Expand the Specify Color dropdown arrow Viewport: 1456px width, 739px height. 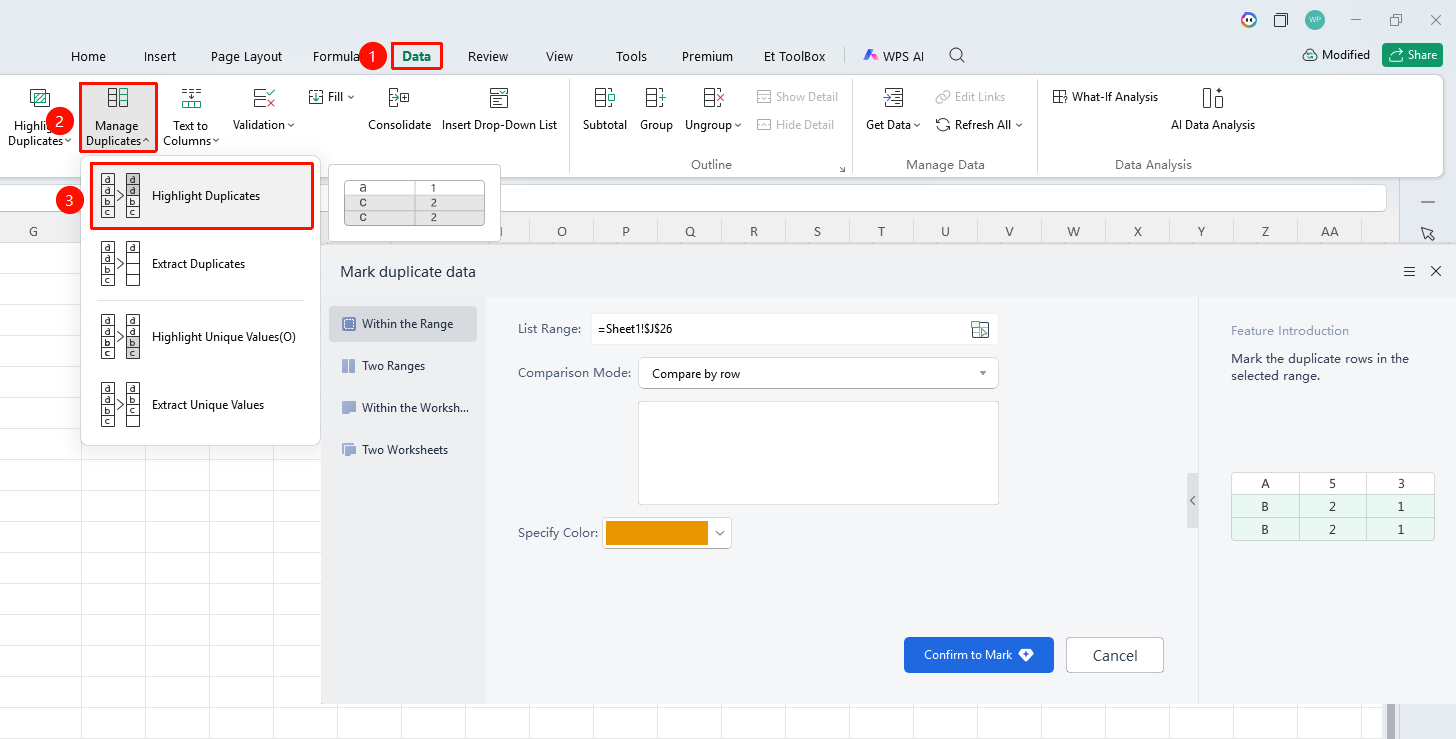point(720,533)
